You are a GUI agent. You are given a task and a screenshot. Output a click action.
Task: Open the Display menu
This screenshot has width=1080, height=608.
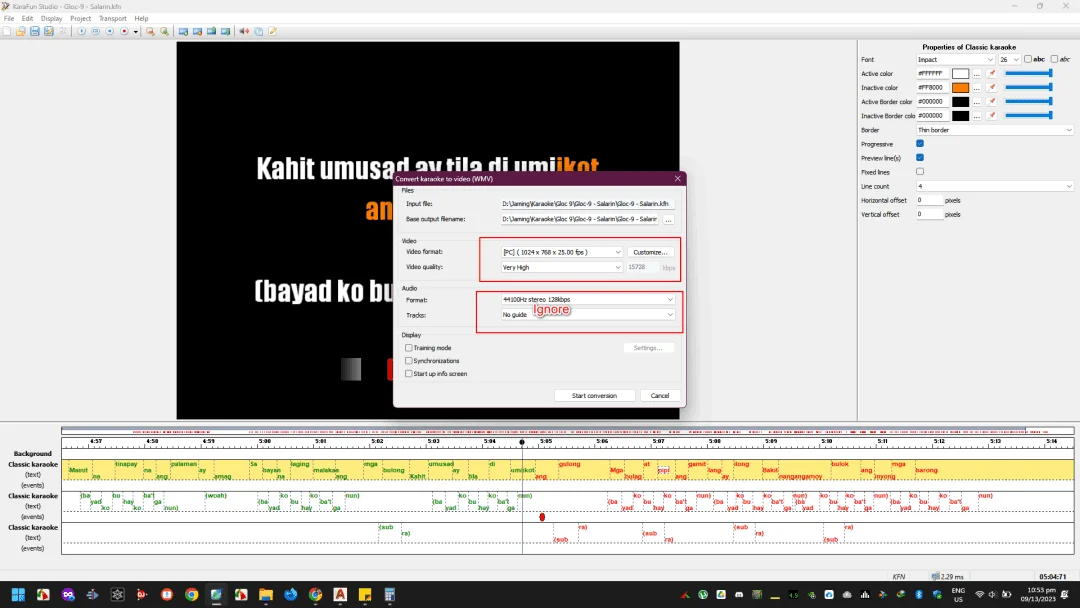tap(52, 19)
